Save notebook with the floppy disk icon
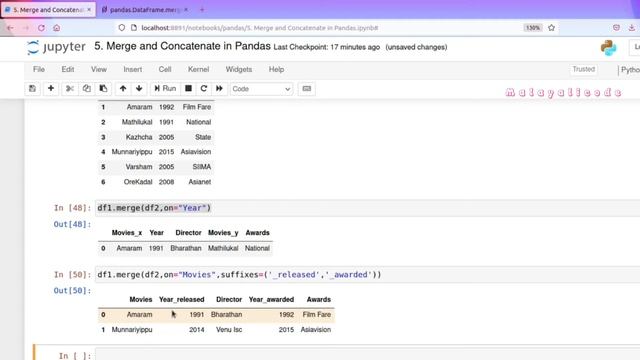Screen dimensions: 640x360 pos(32,89)
